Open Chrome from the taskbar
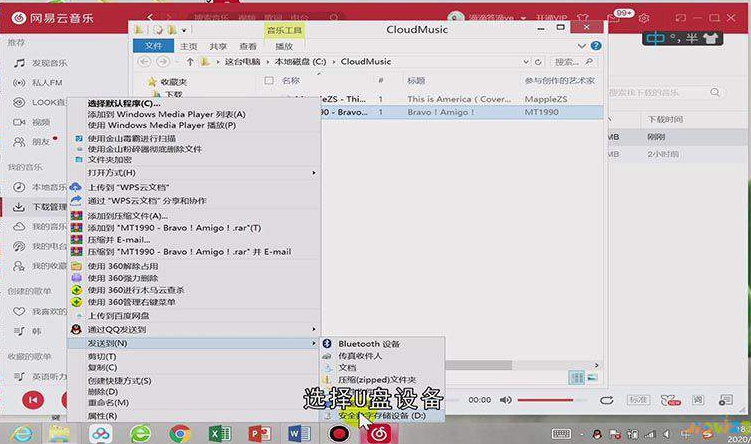 [x=180, y=434]
